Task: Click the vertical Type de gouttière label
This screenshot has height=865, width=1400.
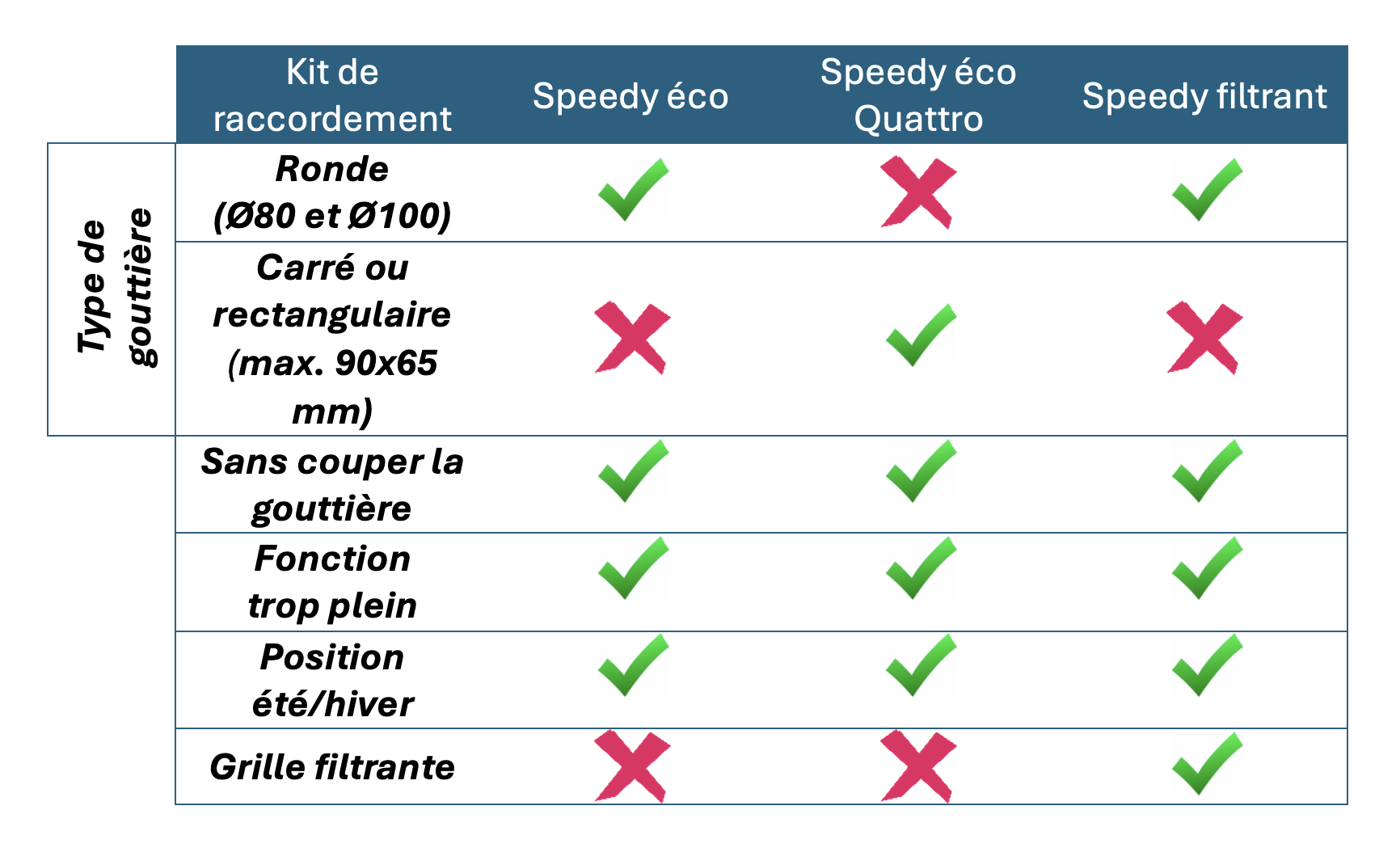Action: [x=115, y=287]
